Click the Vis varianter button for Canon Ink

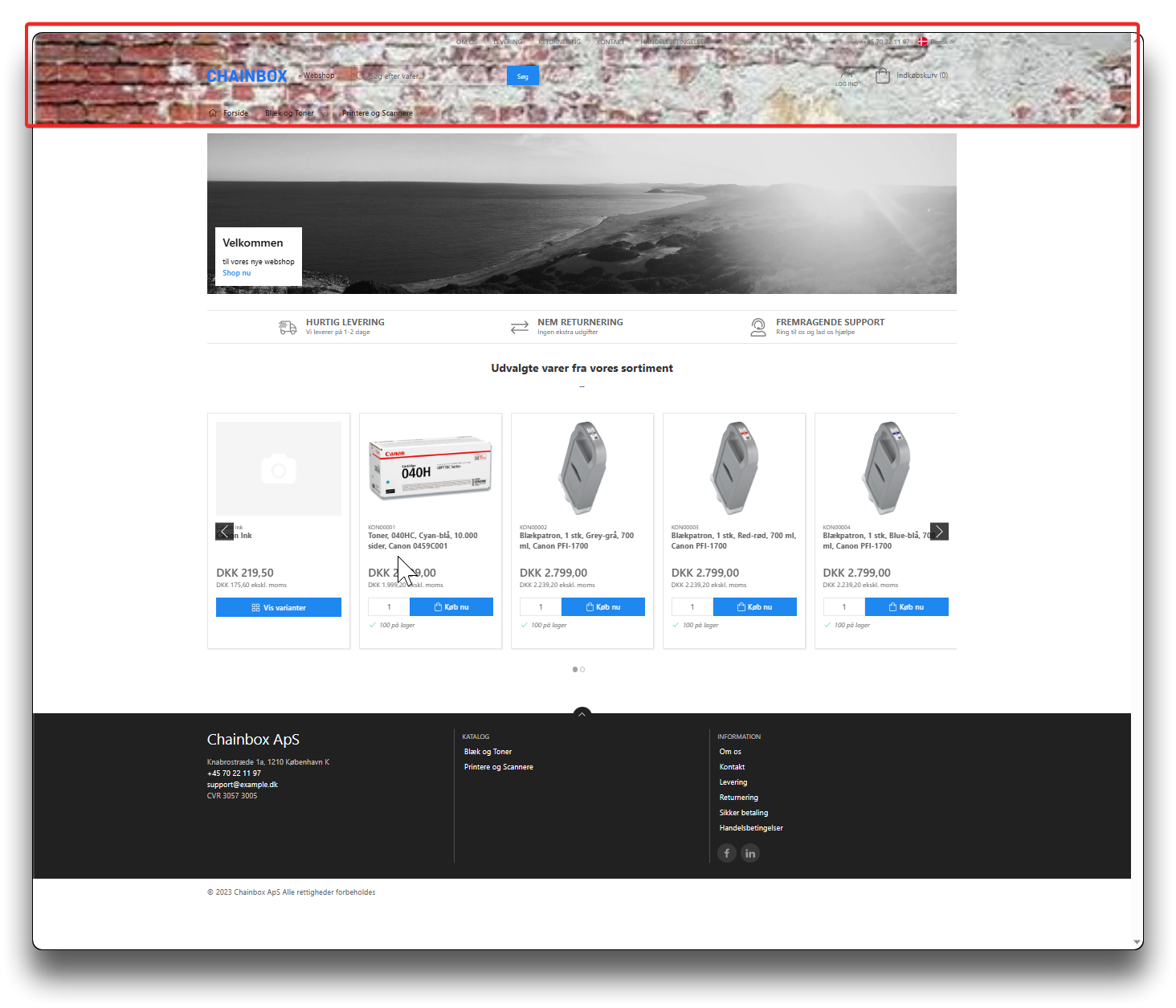[x=279, y=607]
